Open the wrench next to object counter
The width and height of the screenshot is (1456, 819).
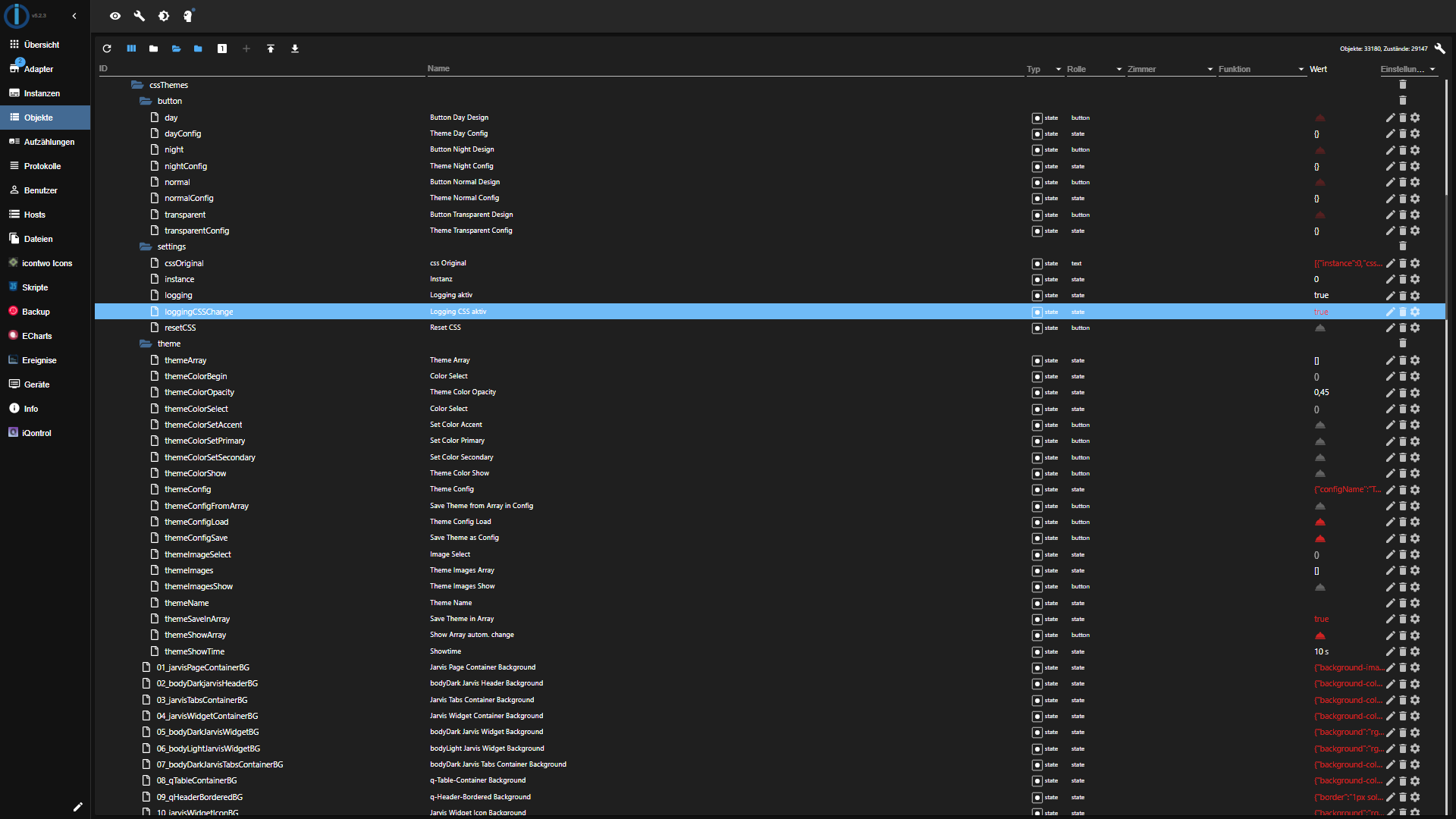click(1439, 49)
